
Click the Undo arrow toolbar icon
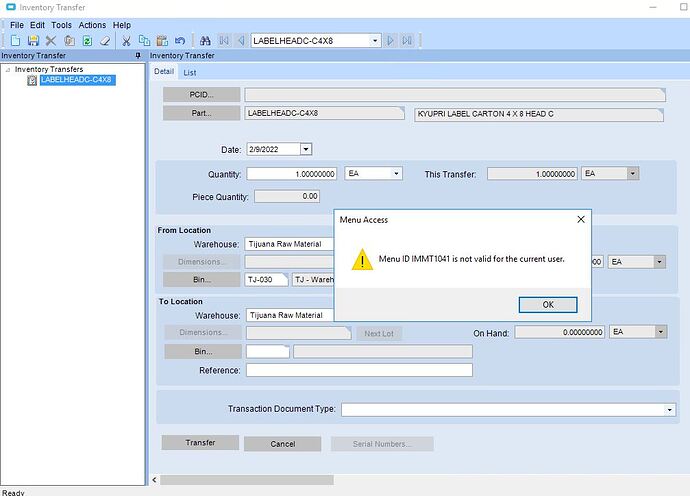(180, 40)
